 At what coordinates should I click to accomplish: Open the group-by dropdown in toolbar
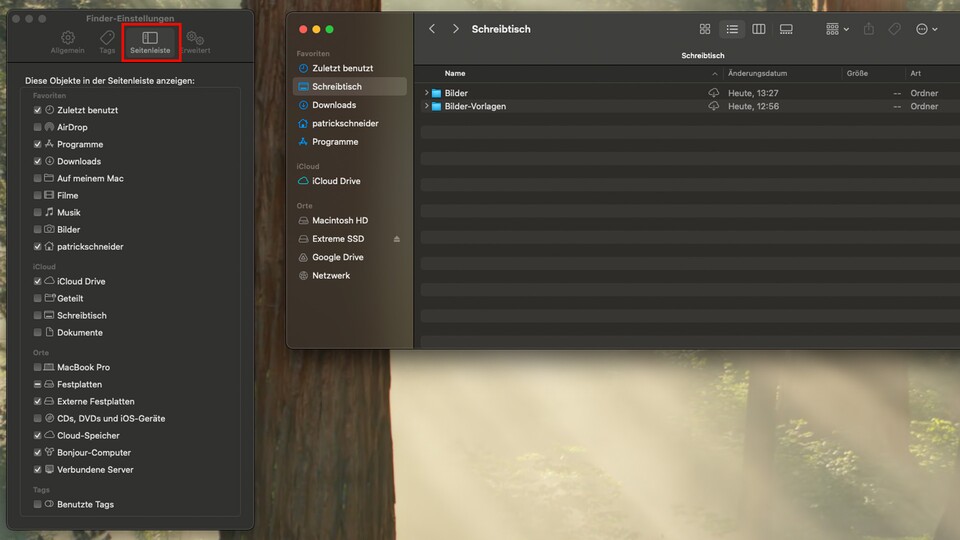[837, 30]
